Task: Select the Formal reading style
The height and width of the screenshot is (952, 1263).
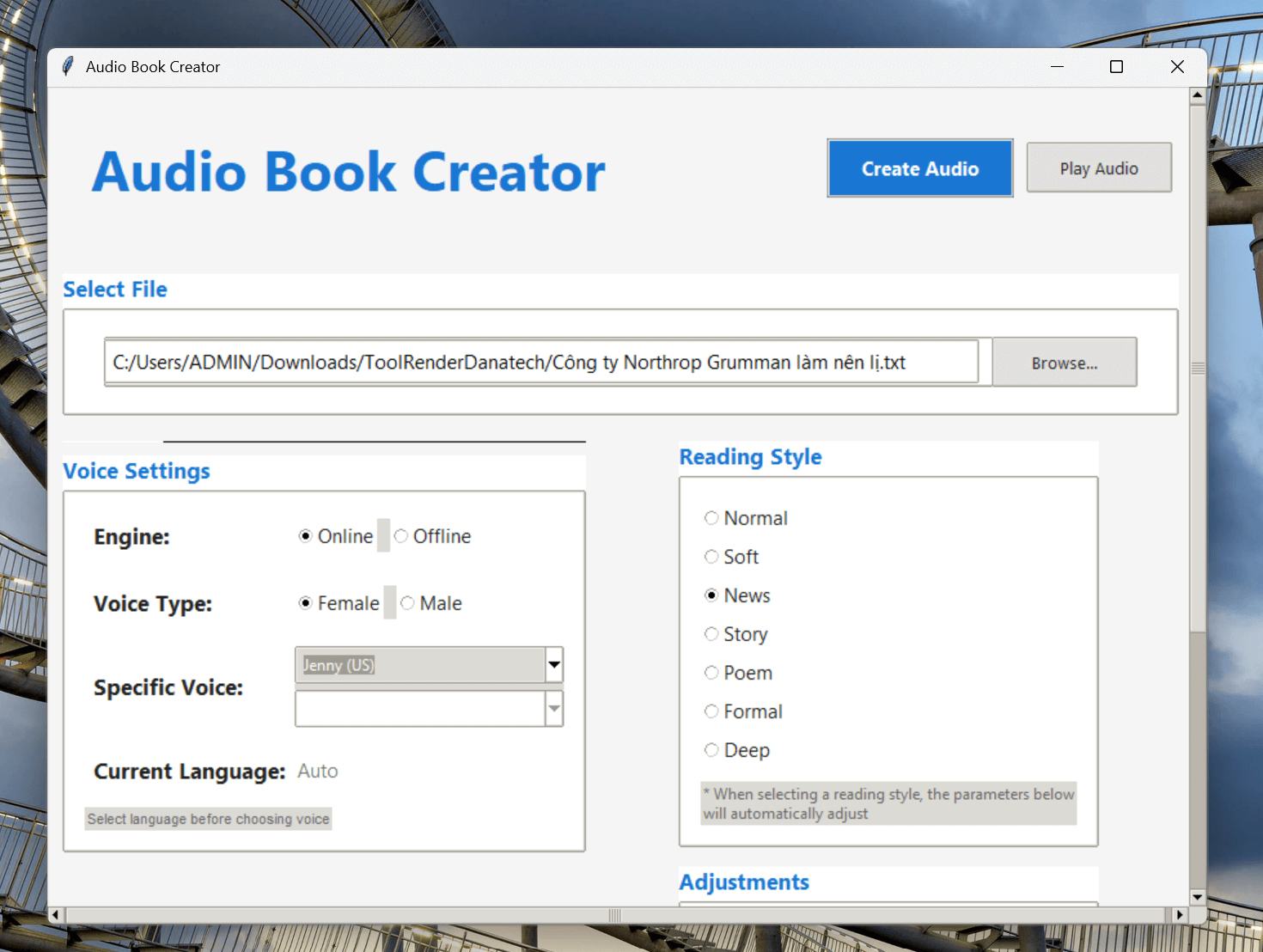Action: point(743,711)
